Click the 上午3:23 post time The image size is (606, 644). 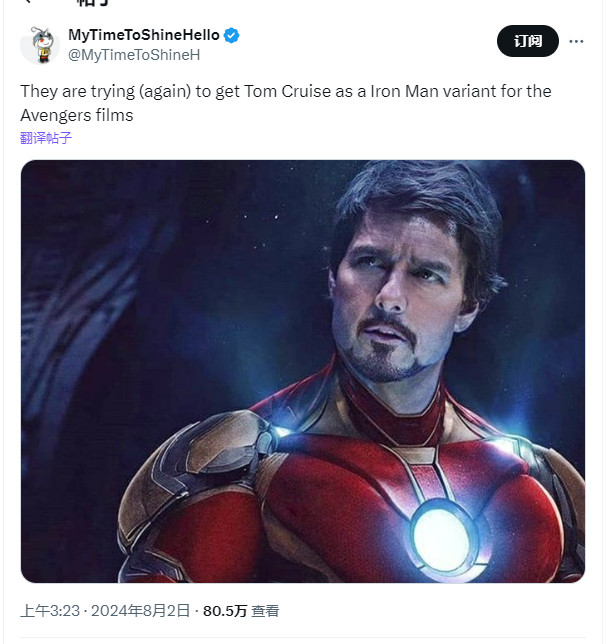click(49, 610)
